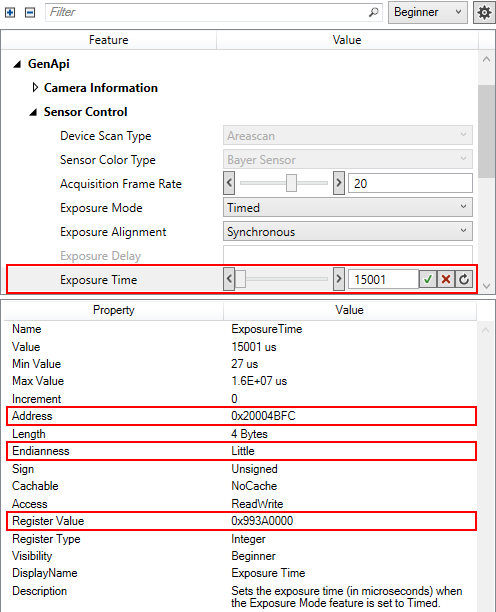Click the DisplayName property row

[240, 573]
